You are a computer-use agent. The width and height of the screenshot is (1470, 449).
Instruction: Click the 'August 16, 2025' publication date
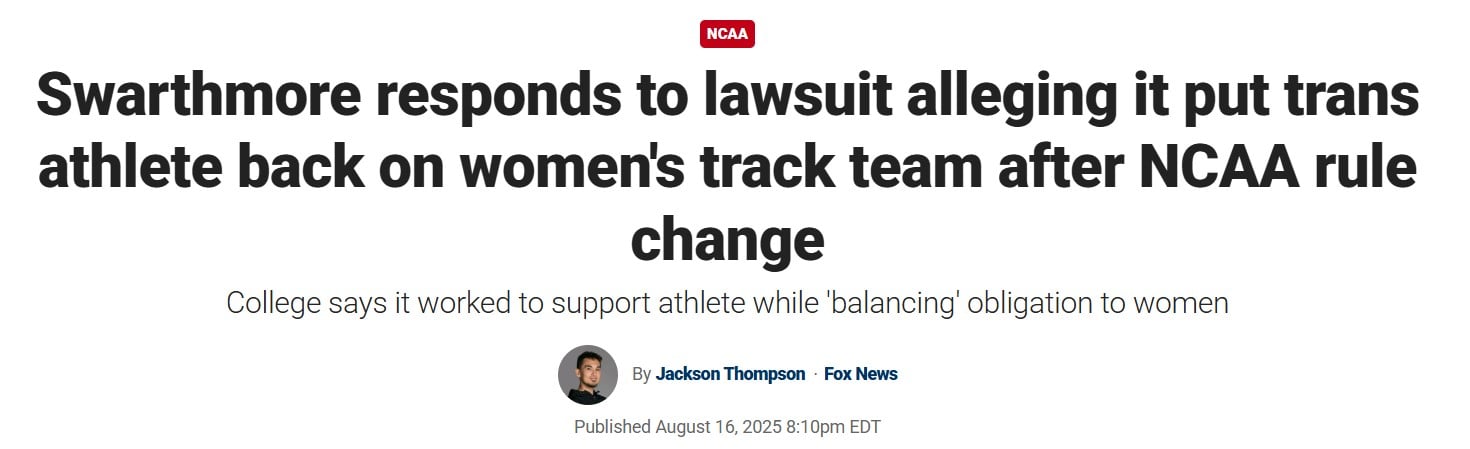[718, 427]
